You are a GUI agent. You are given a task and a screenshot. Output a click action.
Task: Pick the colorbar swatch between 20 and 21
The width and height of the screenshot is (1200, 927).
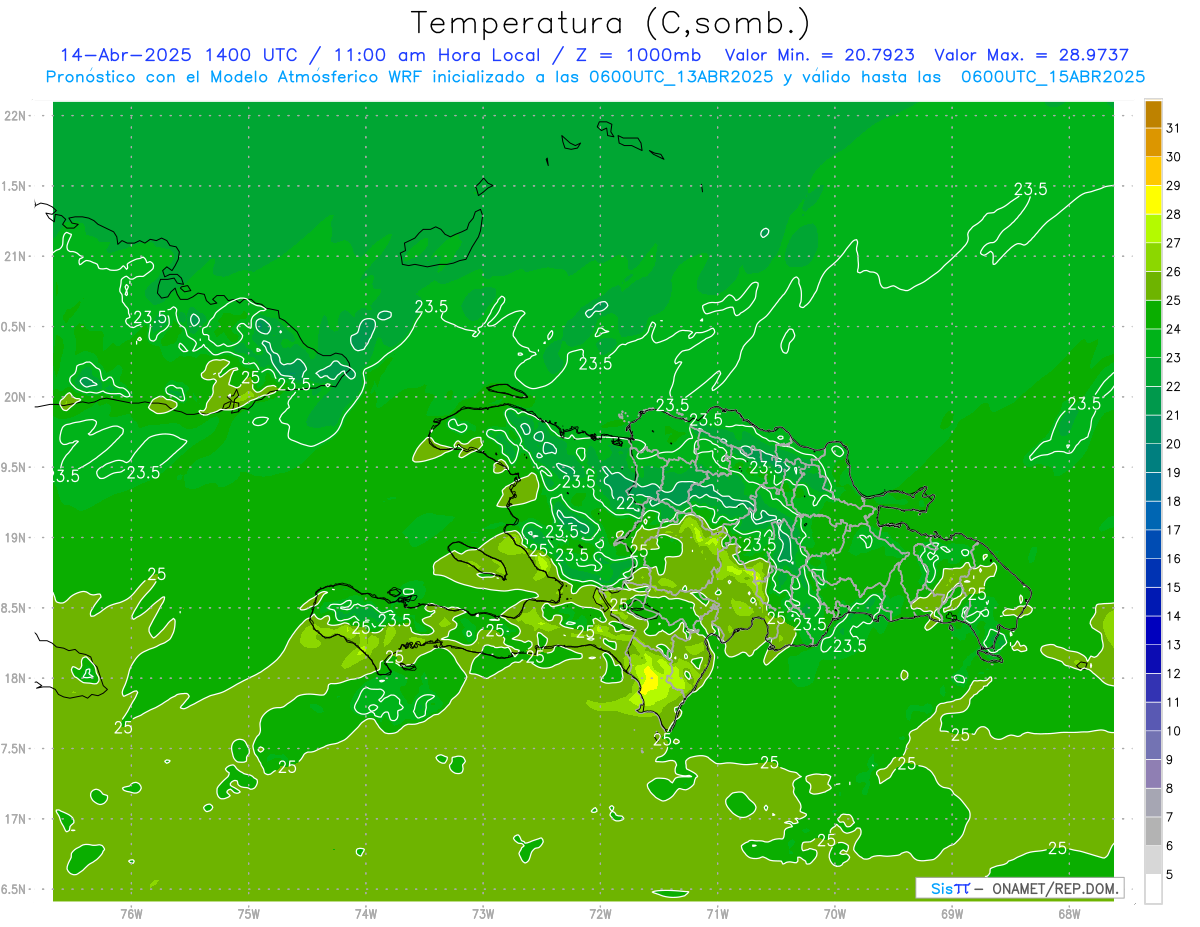point(1153,430)
